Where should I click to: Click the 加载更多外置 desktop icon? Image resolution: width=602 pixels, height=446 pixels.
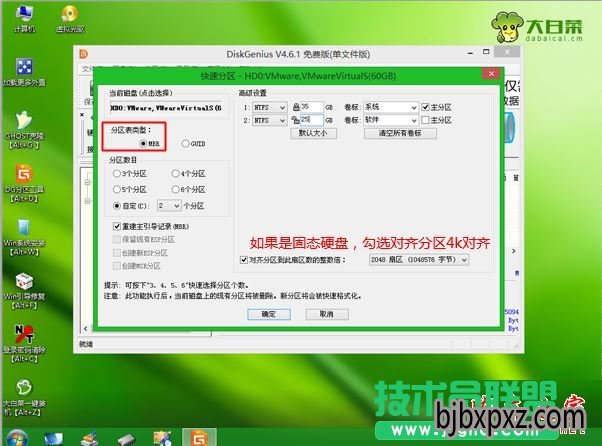[24, 72]
